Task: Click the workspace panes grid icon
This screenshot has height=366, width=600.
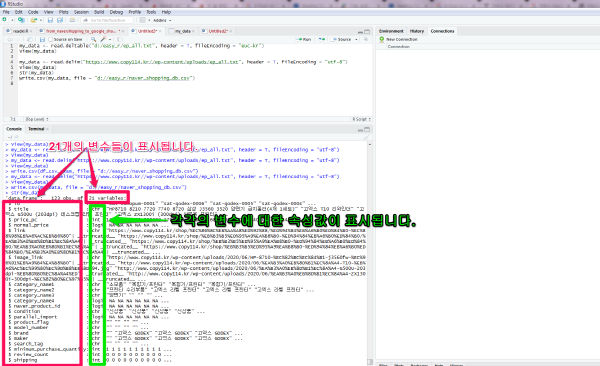Action: click(142, 20)
